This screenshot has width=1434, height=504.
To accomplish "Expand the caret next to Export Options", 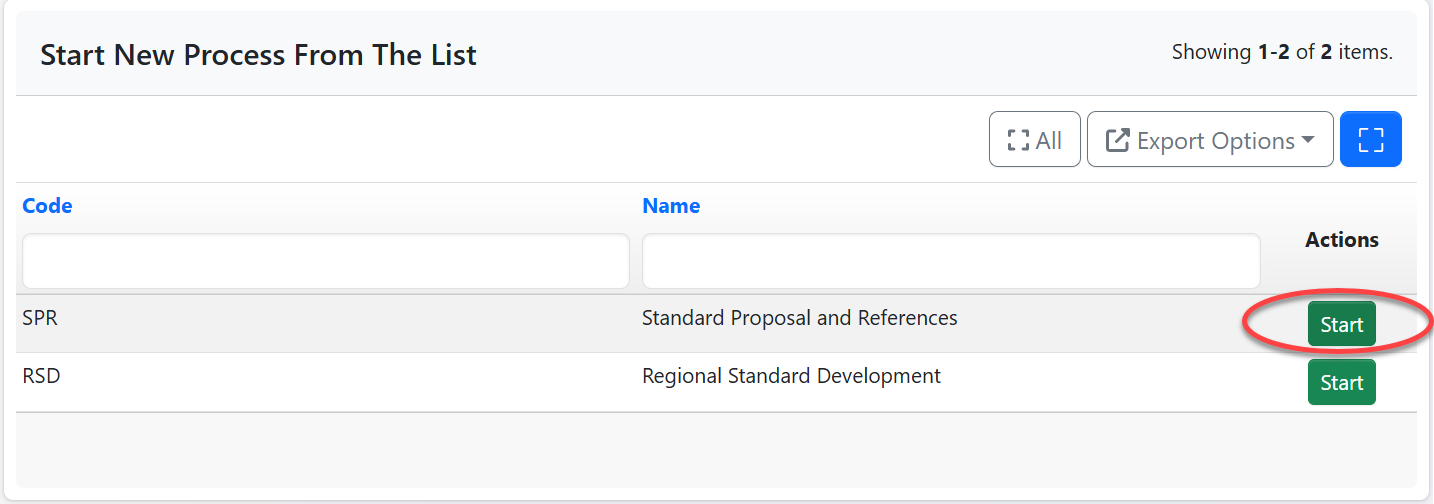I will point(1307,141).
